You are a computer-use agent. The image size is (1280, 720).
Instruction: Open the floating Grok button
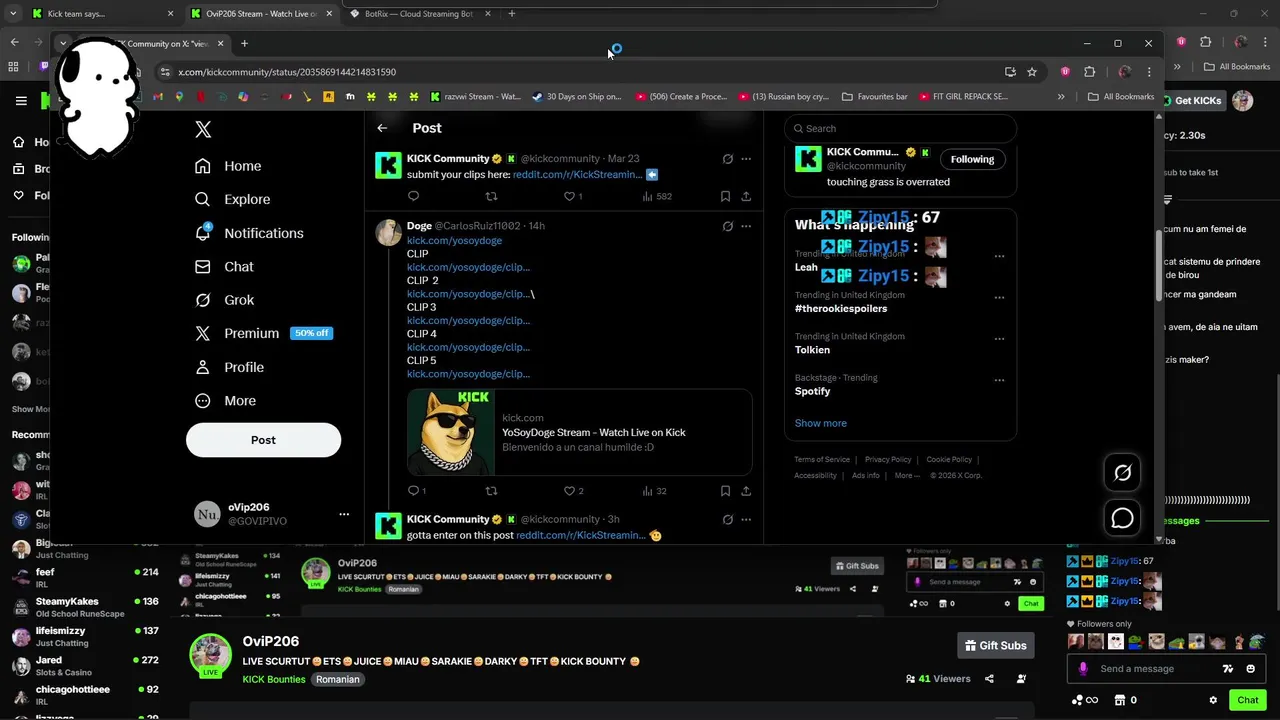pos(1123,473)
